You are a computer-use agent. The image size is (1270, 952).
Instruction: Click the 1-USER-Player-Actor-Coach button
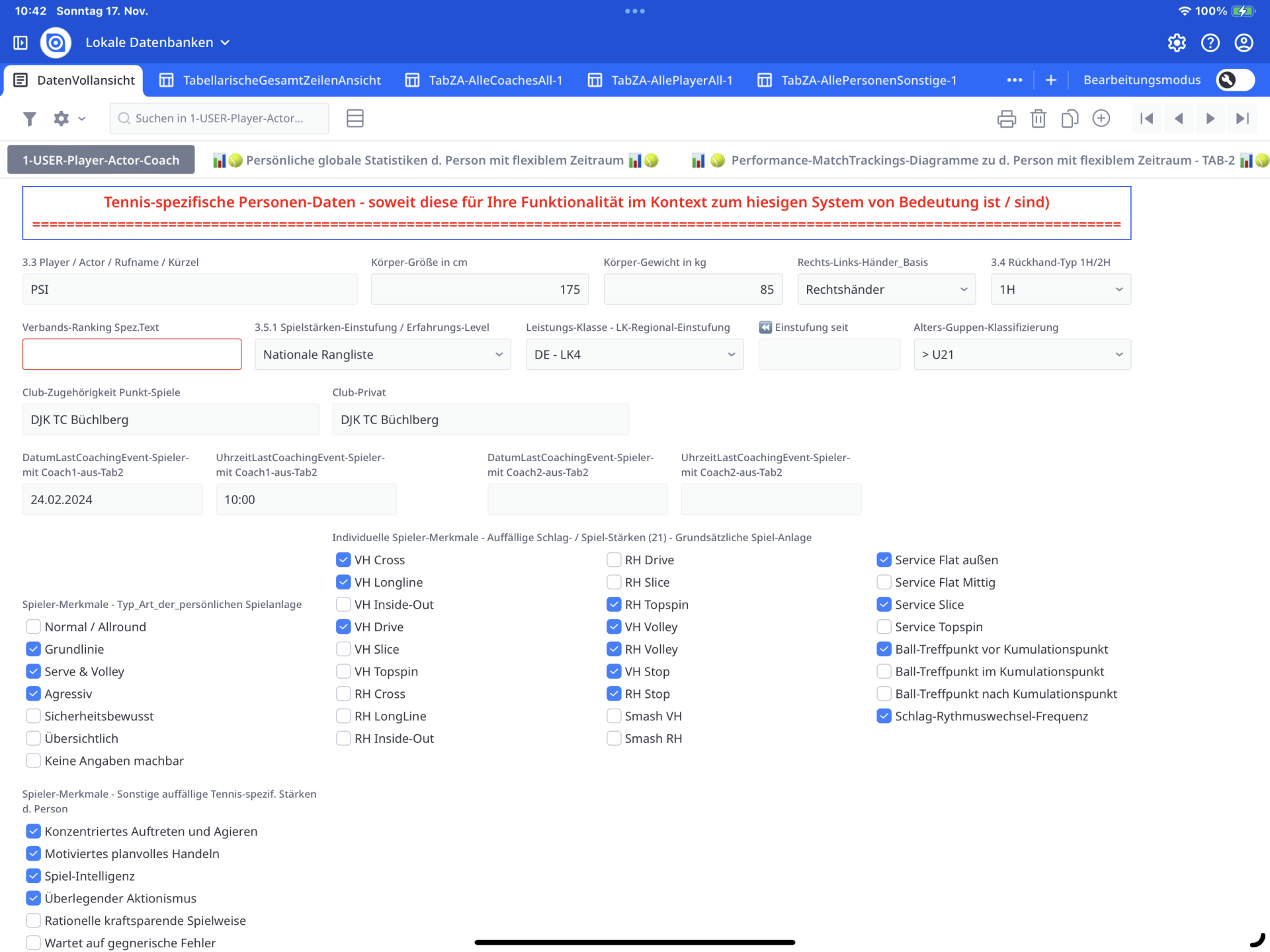[101, 160]
